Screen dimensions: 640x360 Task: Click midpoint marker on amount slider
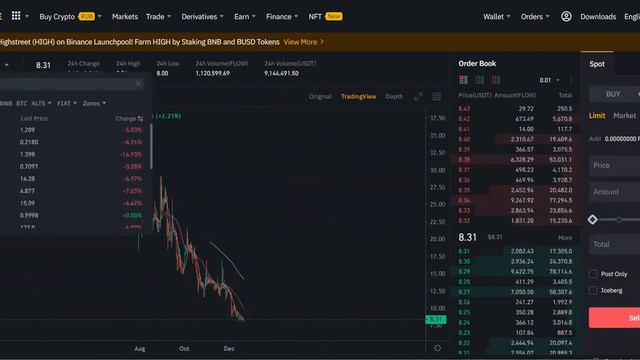[619, 220]
